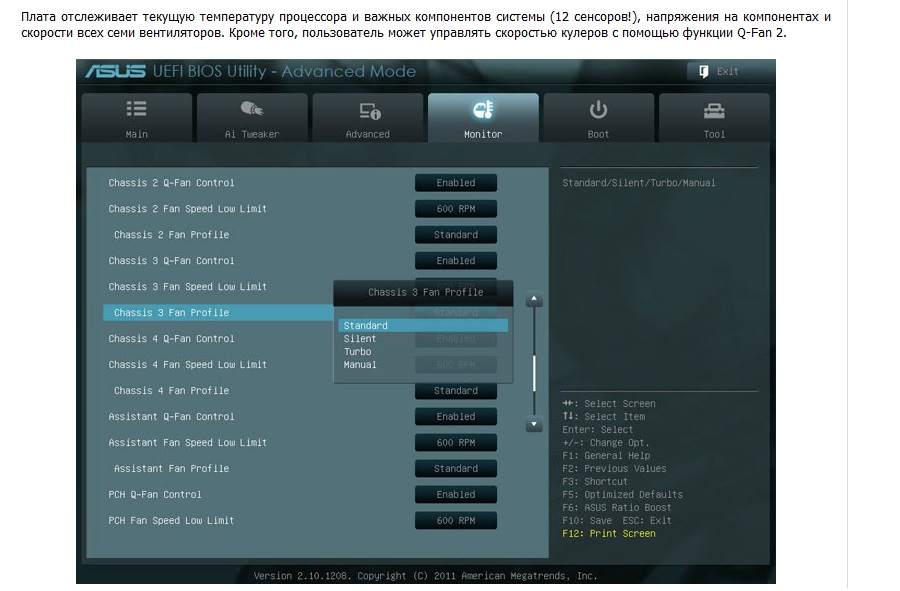Open the Advanced tab icon

(x=368, y=110)
